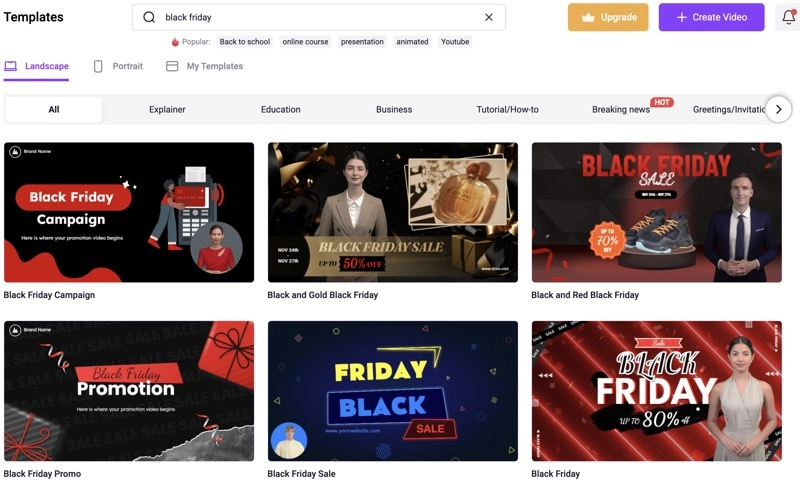Viewport: 800px width, 496px height.
Task: Click the magnifier search icon
Action: [149, 17]
